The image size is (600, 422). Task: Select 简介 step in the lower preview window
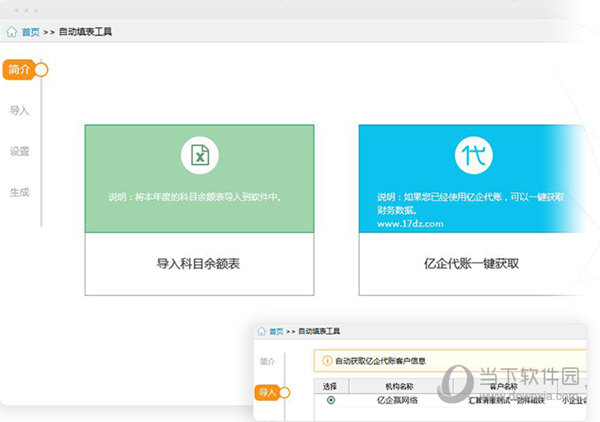click(x=267, y=361)
